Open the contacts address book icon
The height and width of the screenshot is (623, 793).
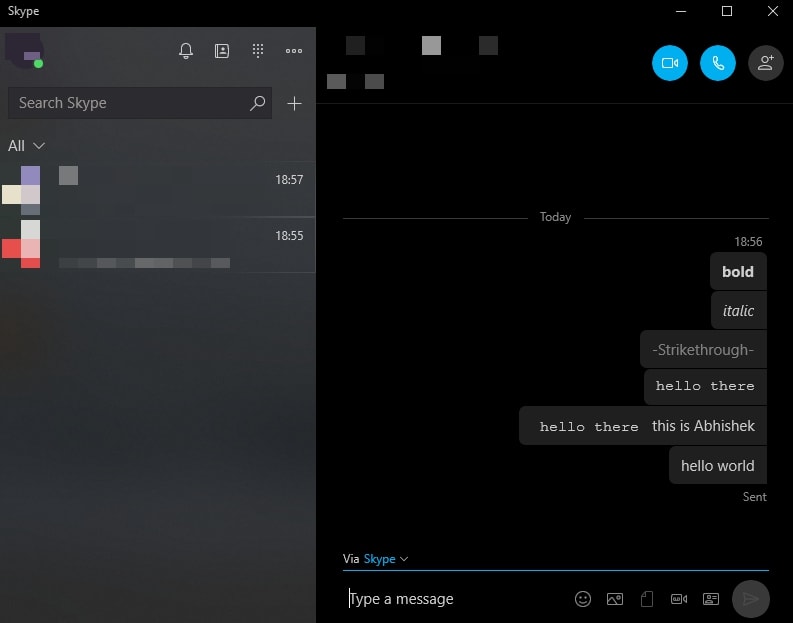click(222, 51)
